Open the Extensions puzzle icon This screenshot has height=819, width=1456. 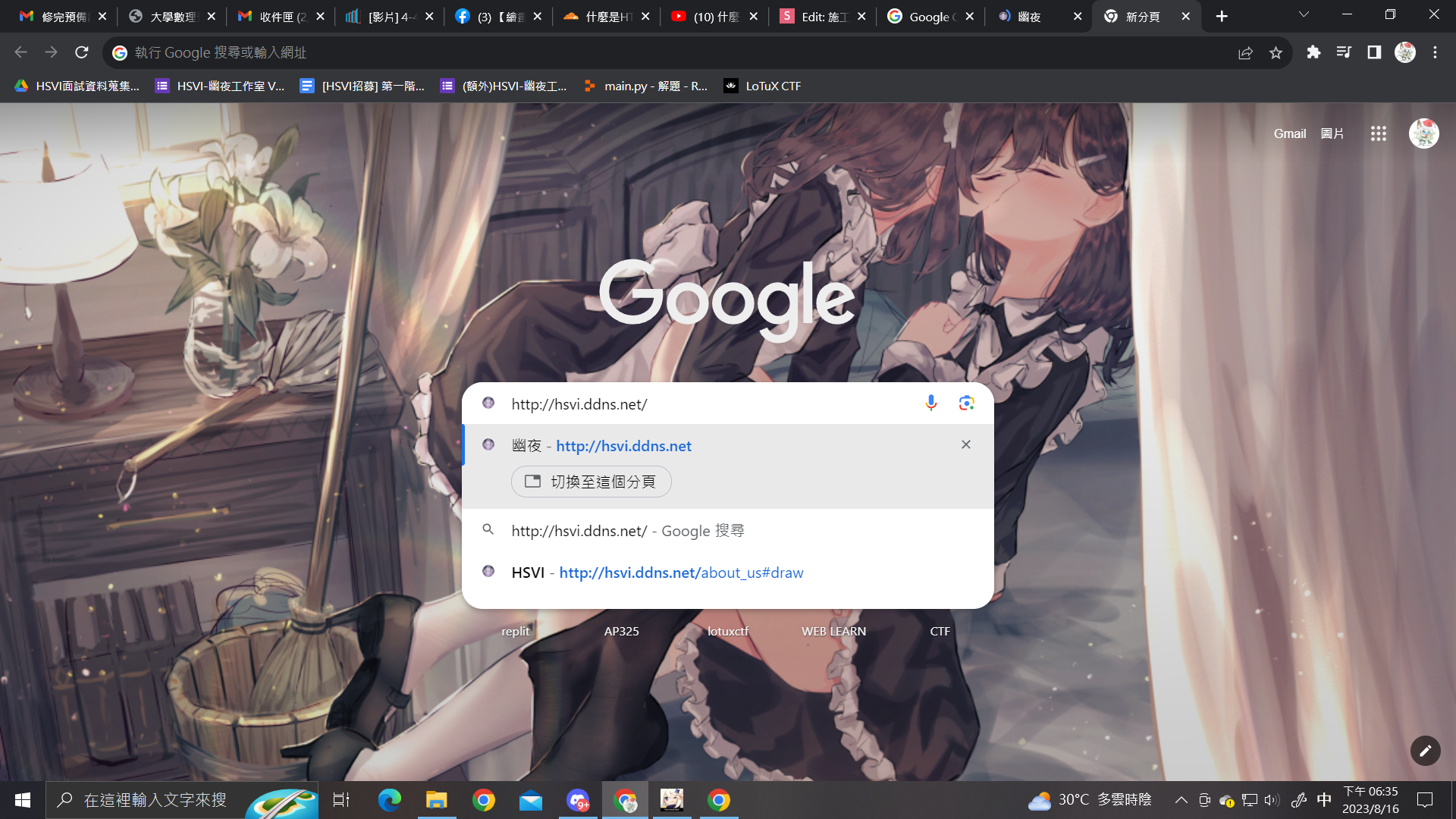tap(1313, 52)
